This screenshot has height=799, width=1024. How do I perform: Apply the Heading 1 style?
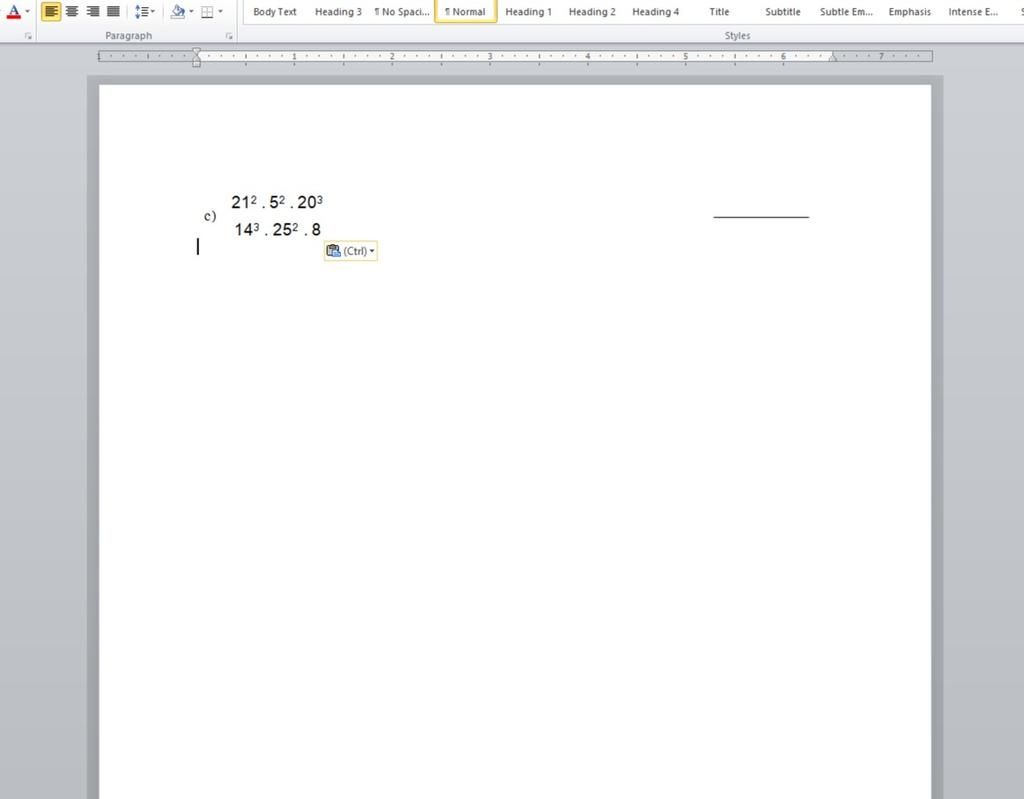click(528, 11)
